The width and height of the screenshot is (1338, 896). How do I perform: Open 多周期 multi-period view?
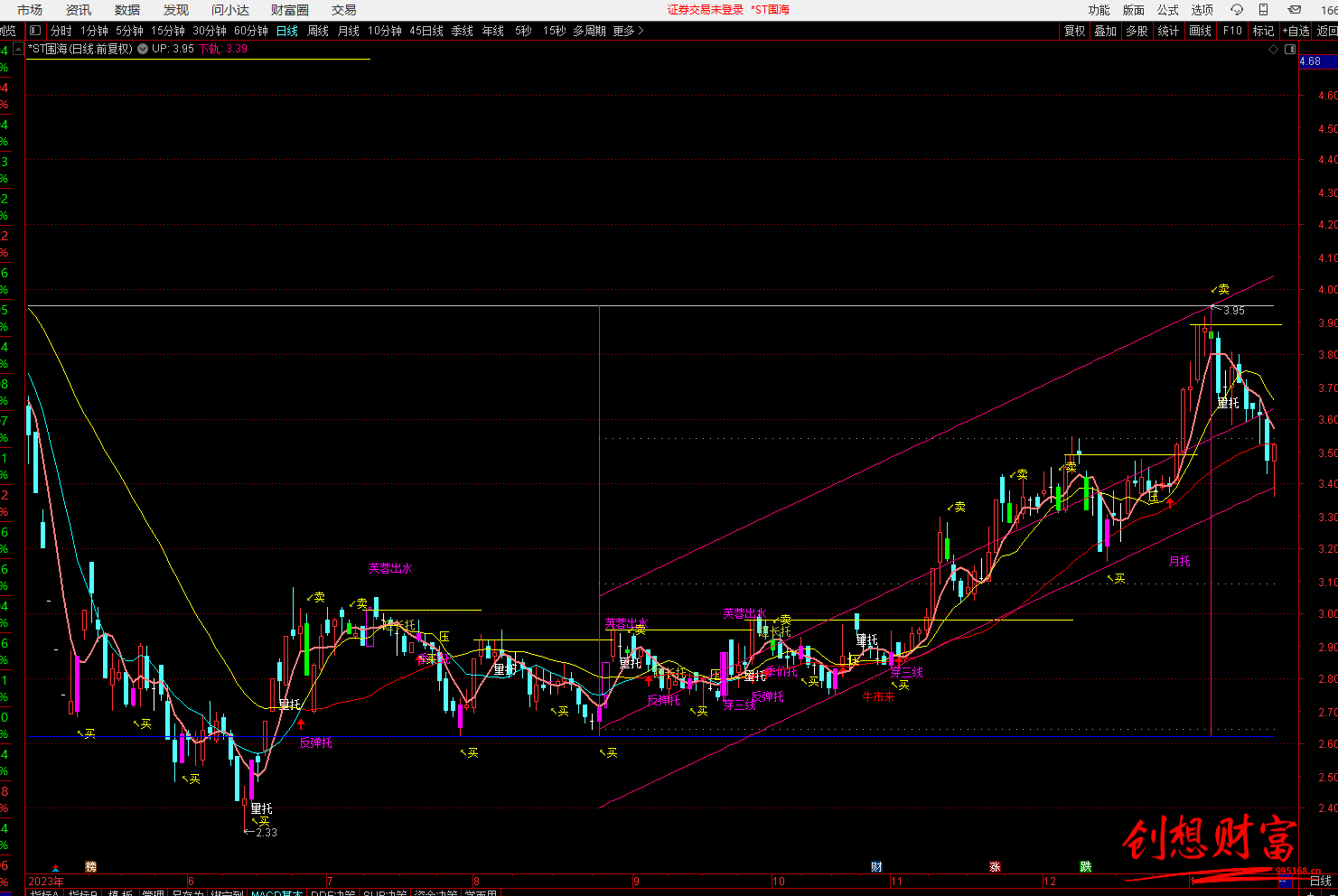[x=589, y=31]
